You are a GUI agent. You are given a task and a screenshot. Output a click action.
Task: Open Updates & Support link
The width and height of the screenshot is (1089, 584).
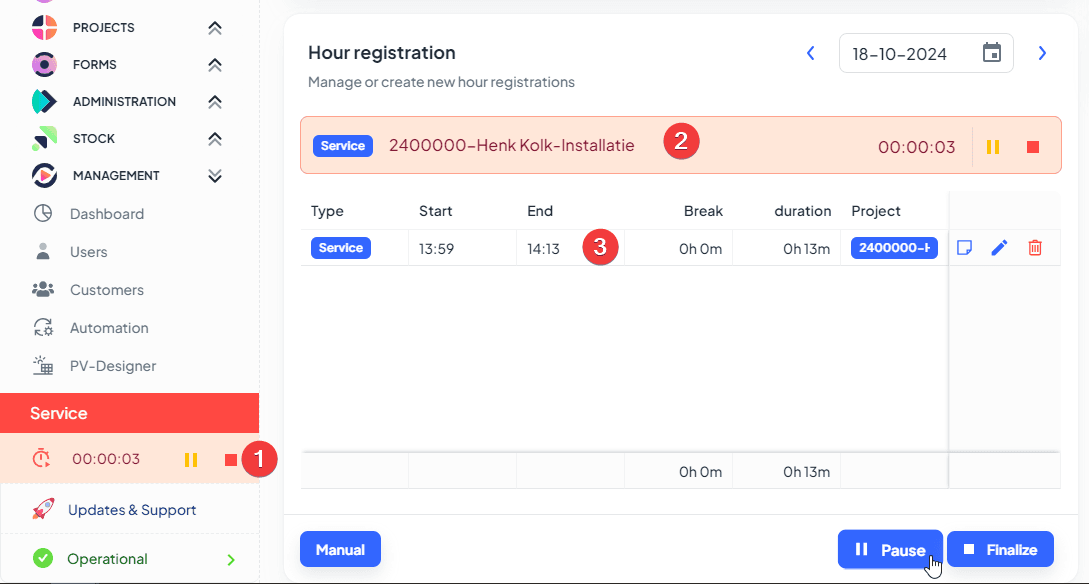pyautogui.click(x=131, y=510)
